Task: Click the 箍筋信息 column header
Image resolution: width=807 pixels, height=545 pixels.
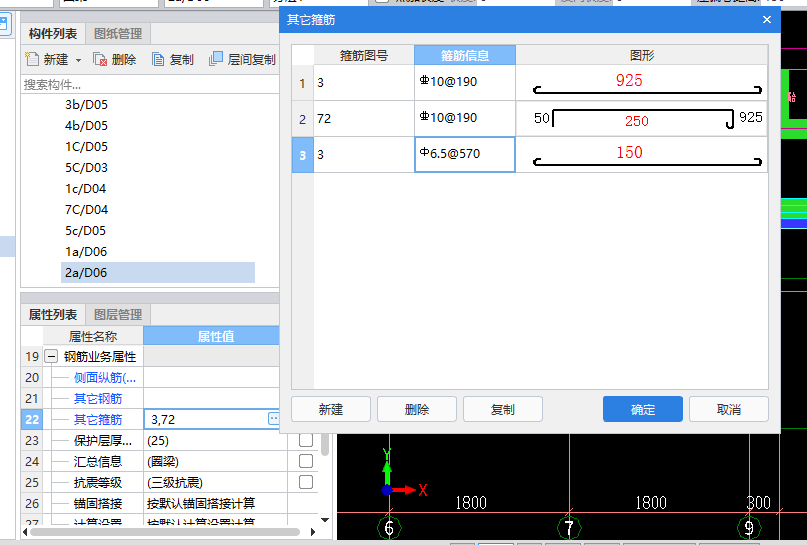Action: 465,55
